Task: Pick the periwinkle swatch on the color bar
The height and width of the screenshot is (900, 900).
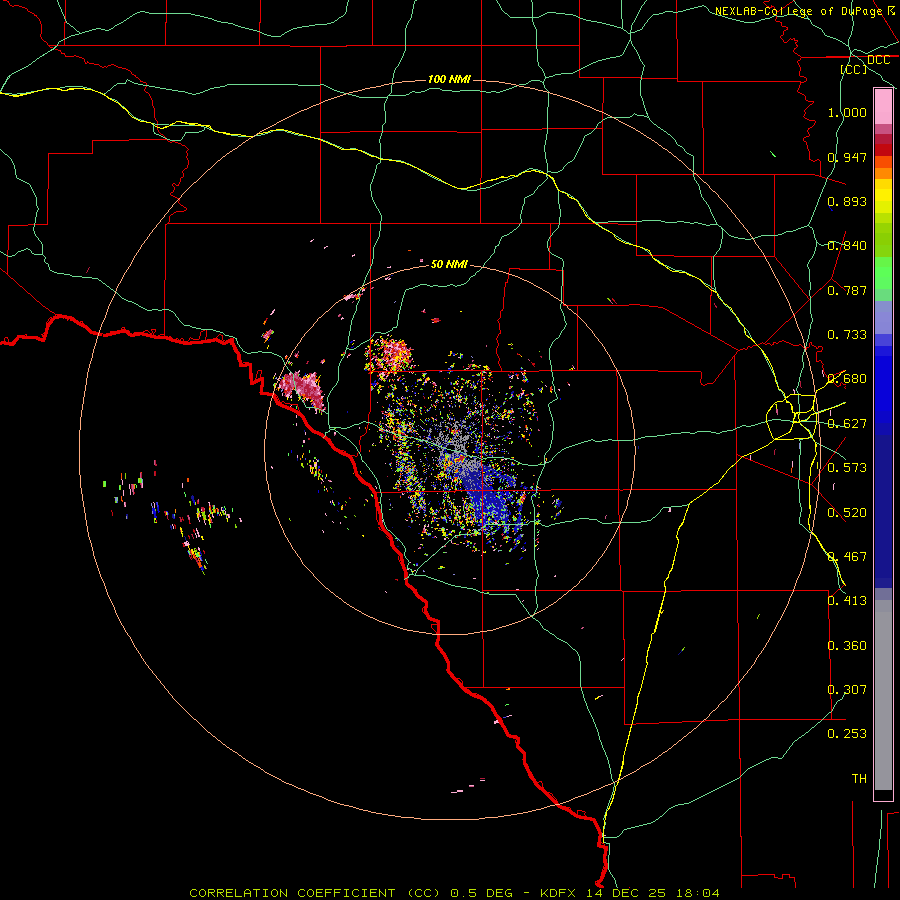Action: pyautogui.click(x=883, y=317)
